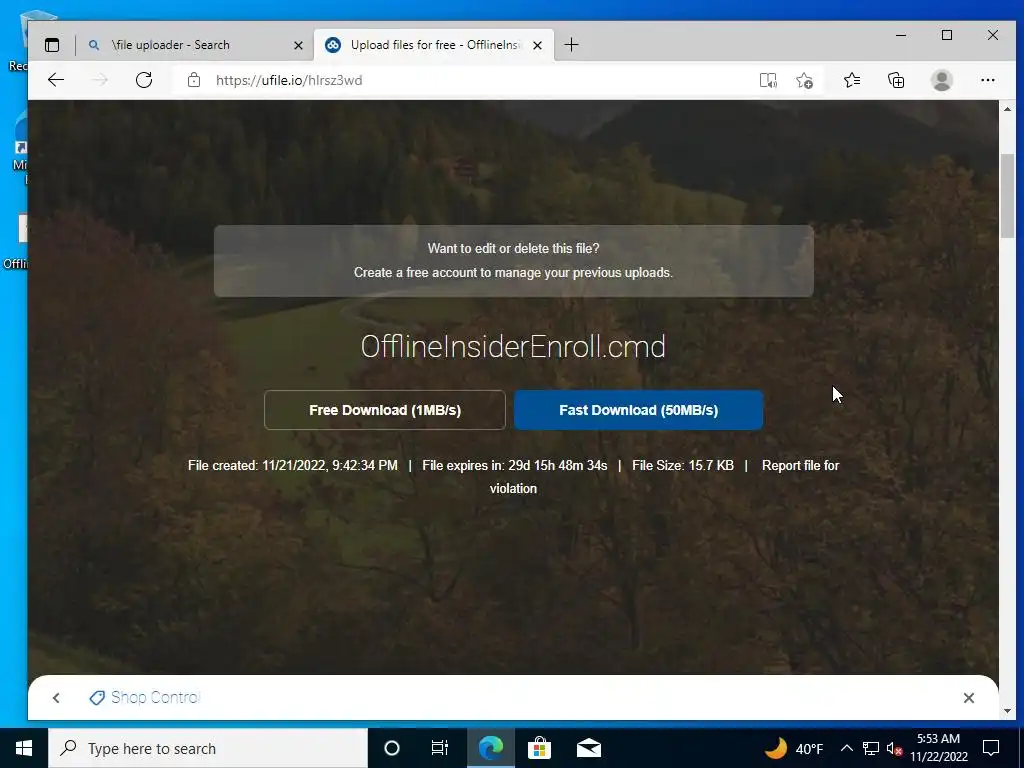Click Free Download (1MB/s) button

click(385, 410)
